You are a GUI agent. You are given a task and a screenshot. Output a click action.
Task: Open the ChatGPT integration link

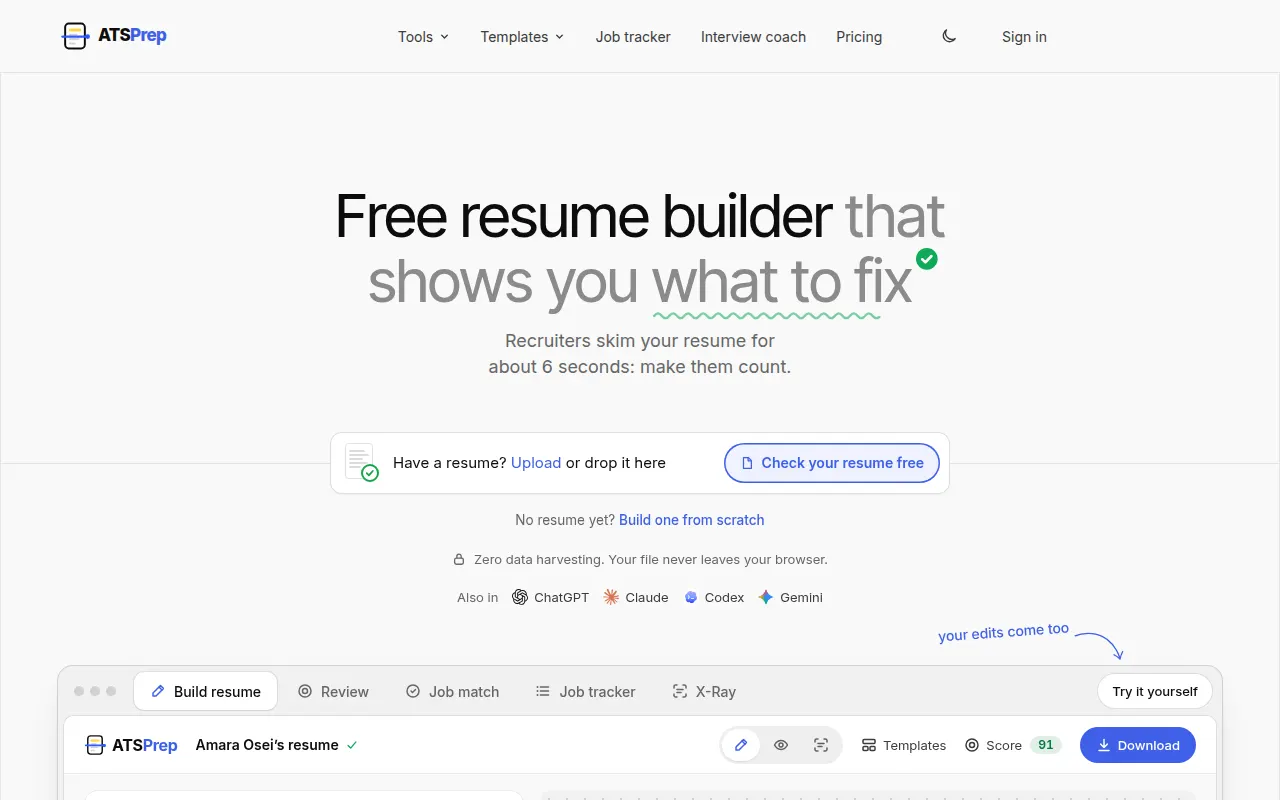[x=550, y=597]
